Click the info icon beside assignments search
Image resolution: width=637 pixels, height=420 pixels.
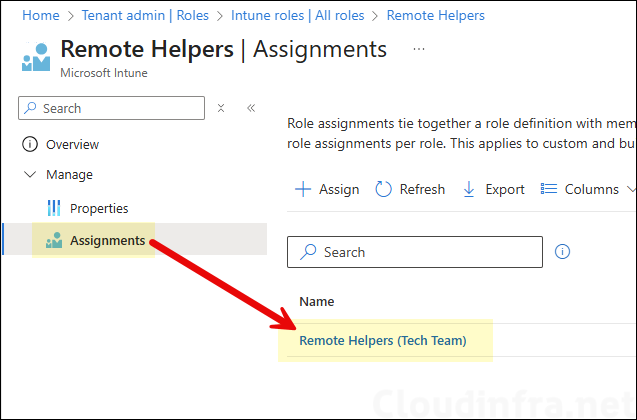click(562, 252)
